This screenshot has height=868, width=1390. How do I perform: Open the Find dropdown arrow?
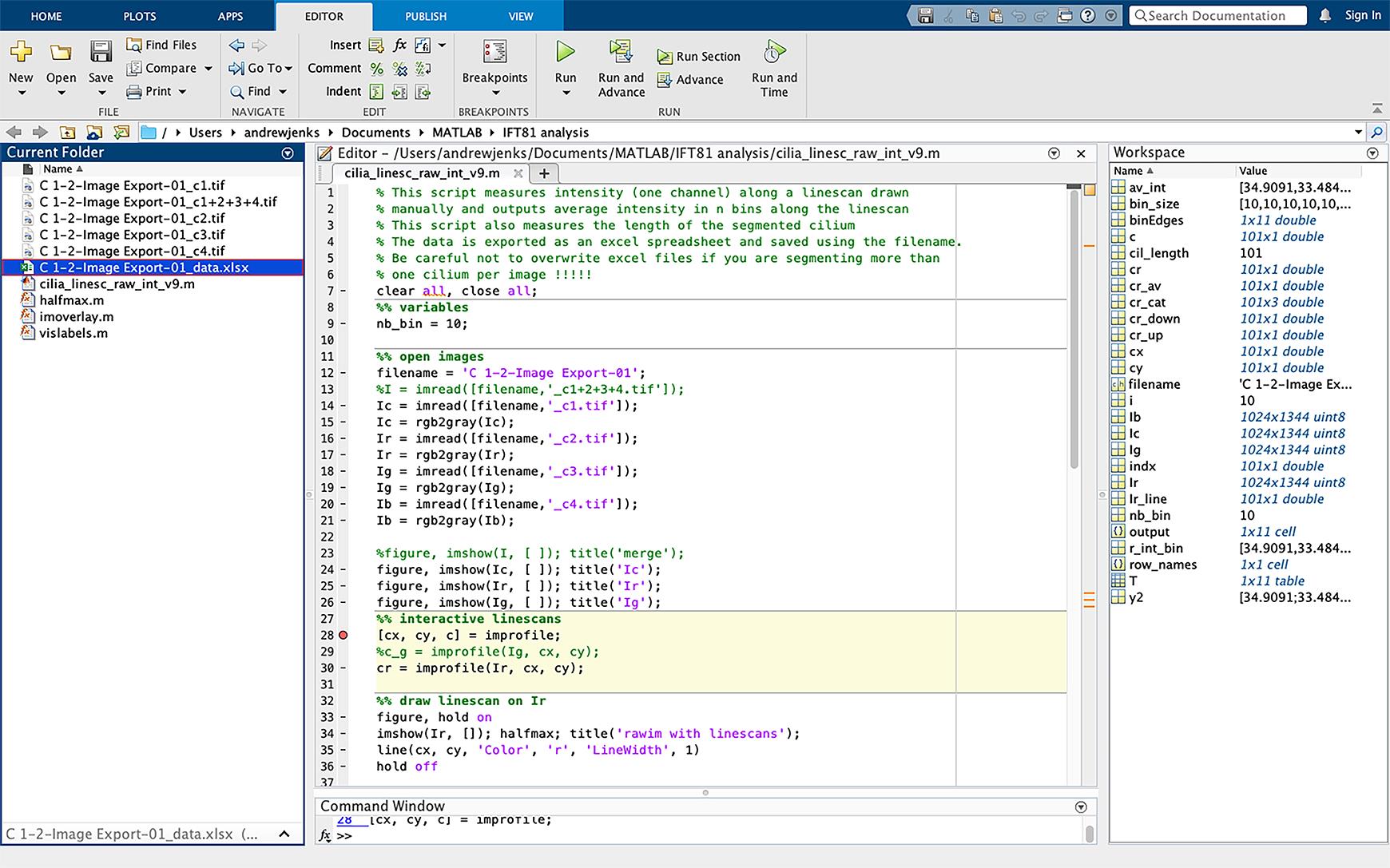pyautogui.click(x=283, y=92)
